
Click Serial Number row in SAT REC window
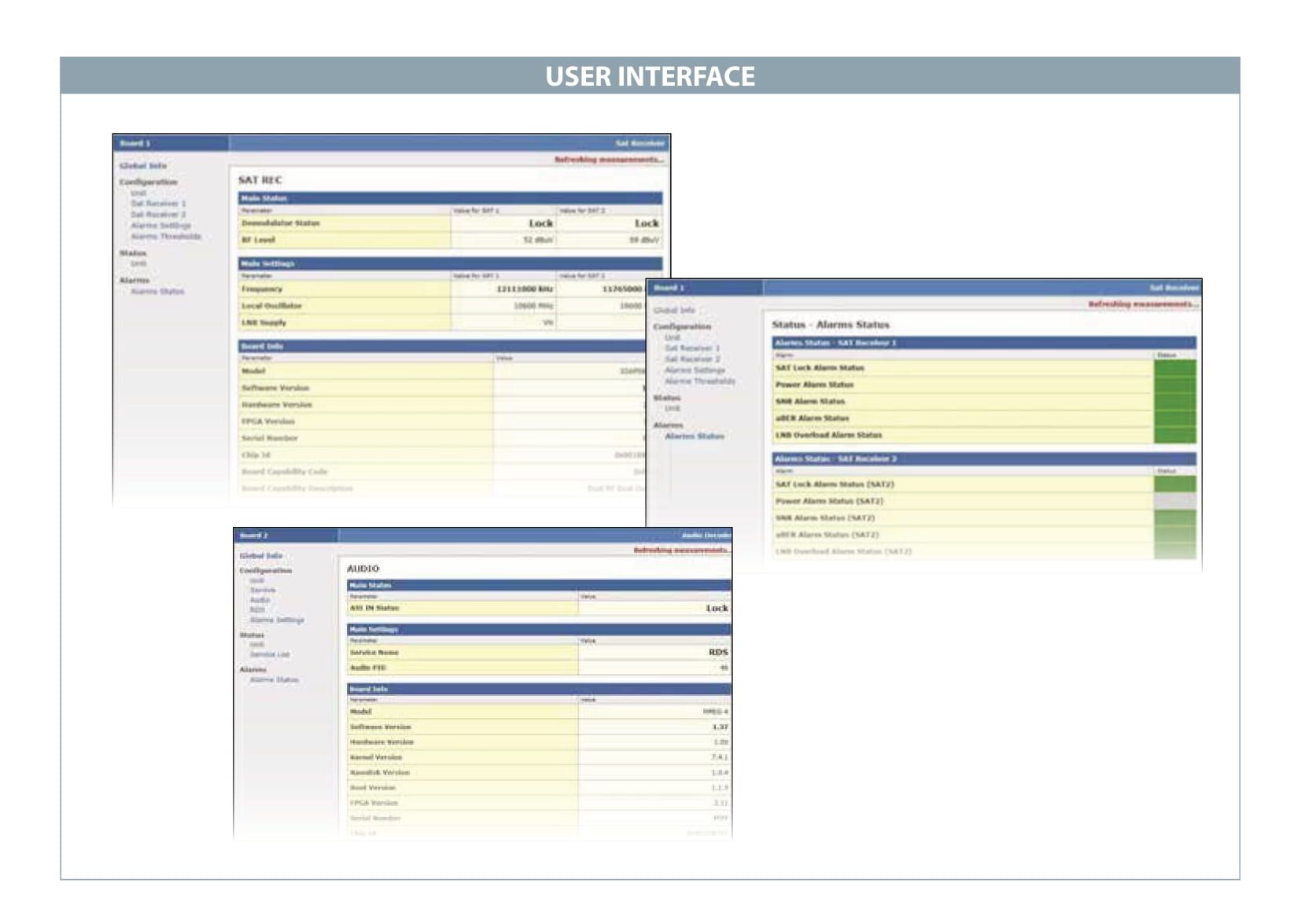[442, 438]
